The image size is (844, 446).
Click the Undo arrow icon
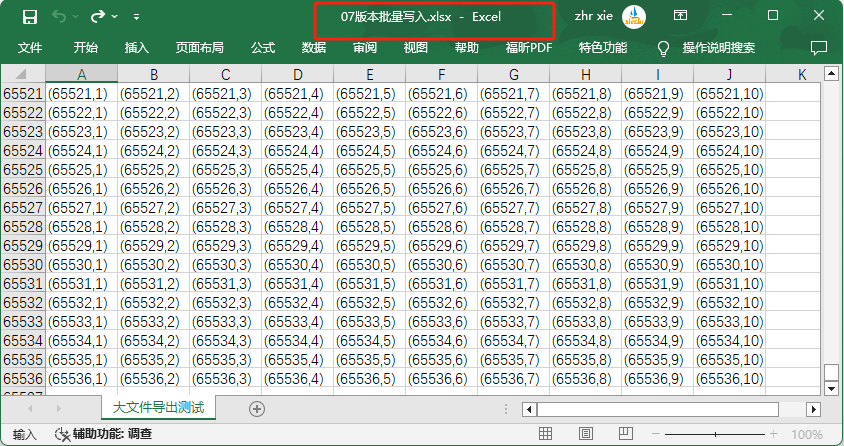[x=59, y=16]
